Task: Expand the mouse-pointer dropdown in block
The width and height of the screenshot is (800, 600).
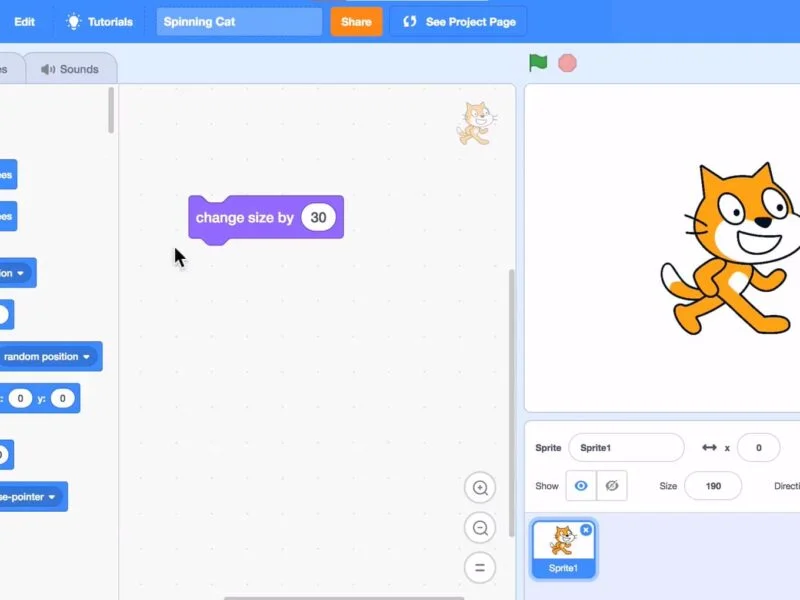Action: 52,497
